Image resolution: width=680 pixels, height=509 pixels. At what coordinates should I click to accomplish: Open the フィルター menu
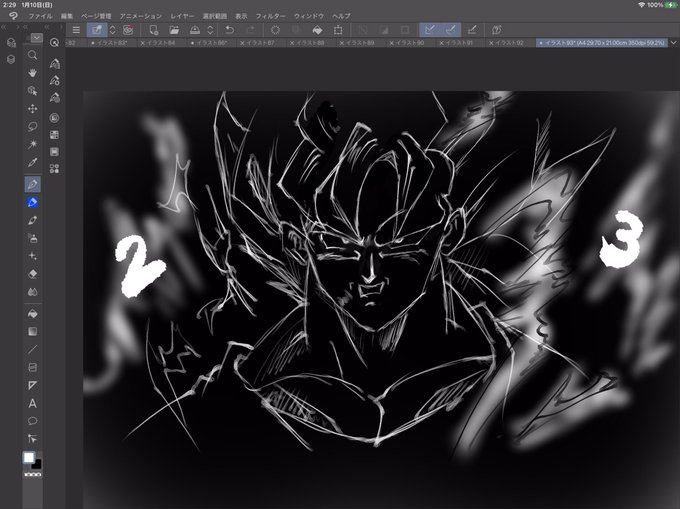click(270, 16)
